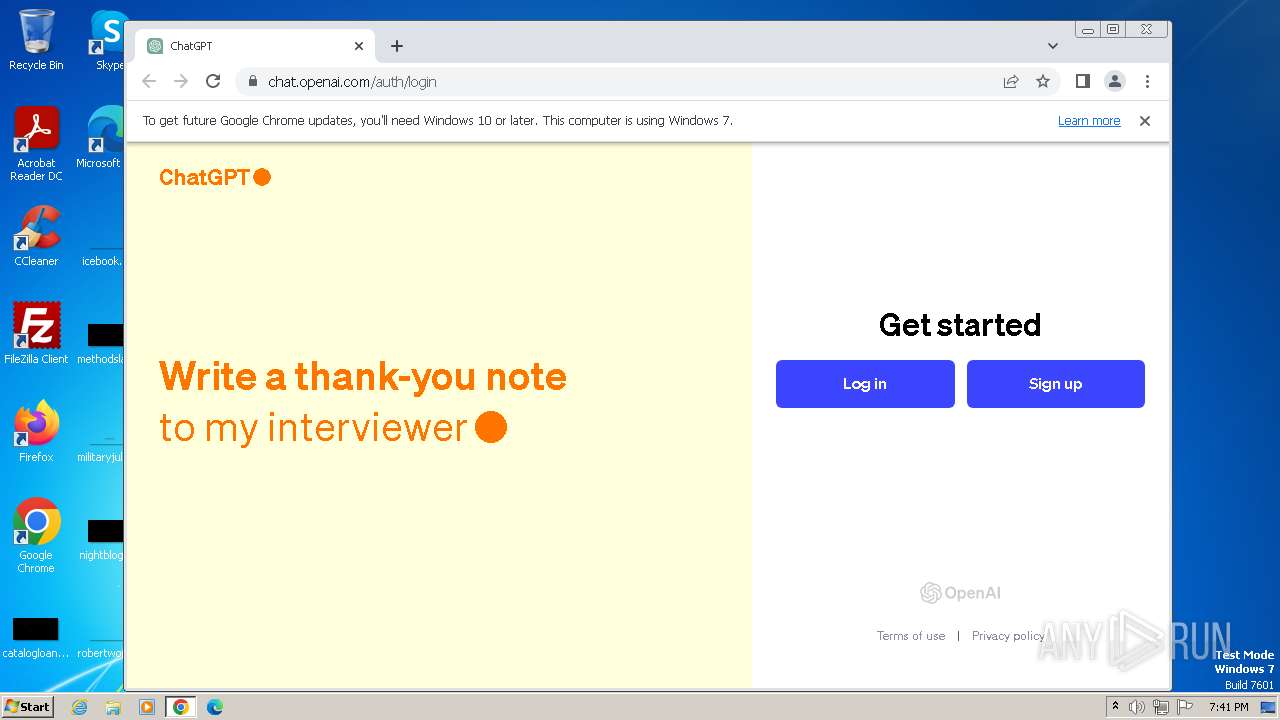Screen dimensions: 1280x720
Task: Open FileZilla Client desktop icon
Action: (36, 334)
